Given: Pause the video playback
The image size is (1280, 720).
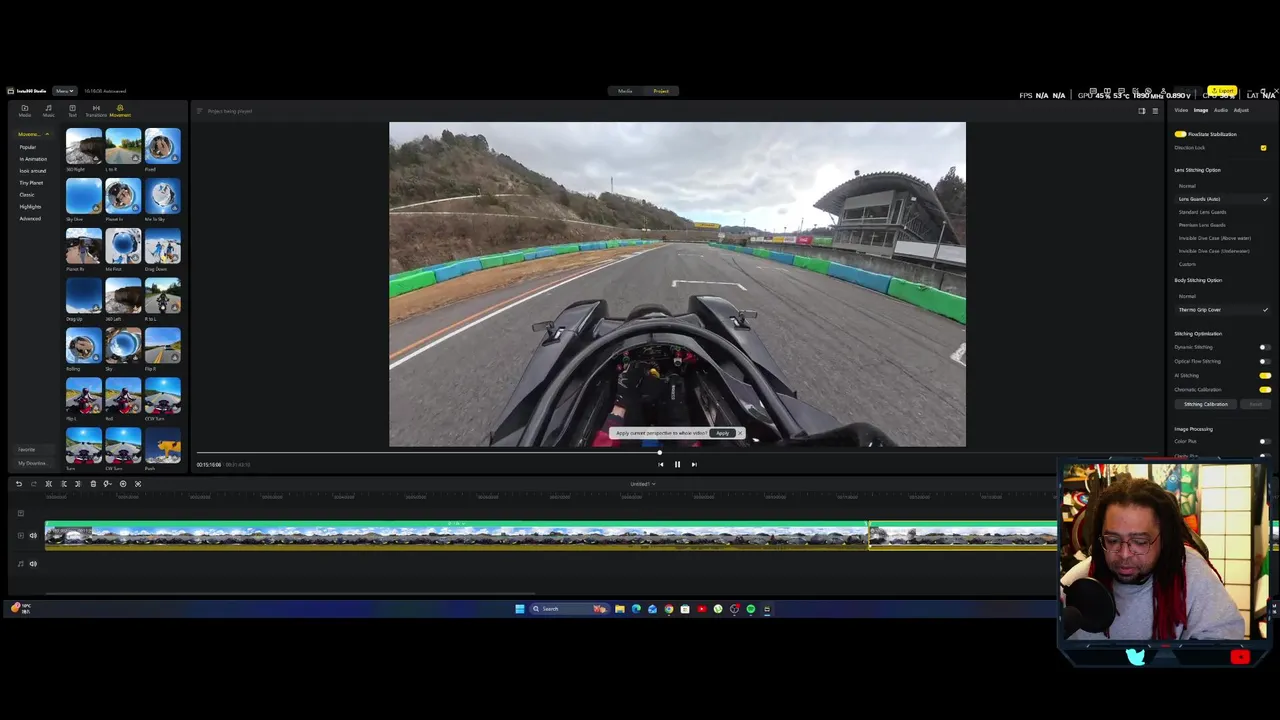Looking at the screenshot, I should tap(677, 464).
